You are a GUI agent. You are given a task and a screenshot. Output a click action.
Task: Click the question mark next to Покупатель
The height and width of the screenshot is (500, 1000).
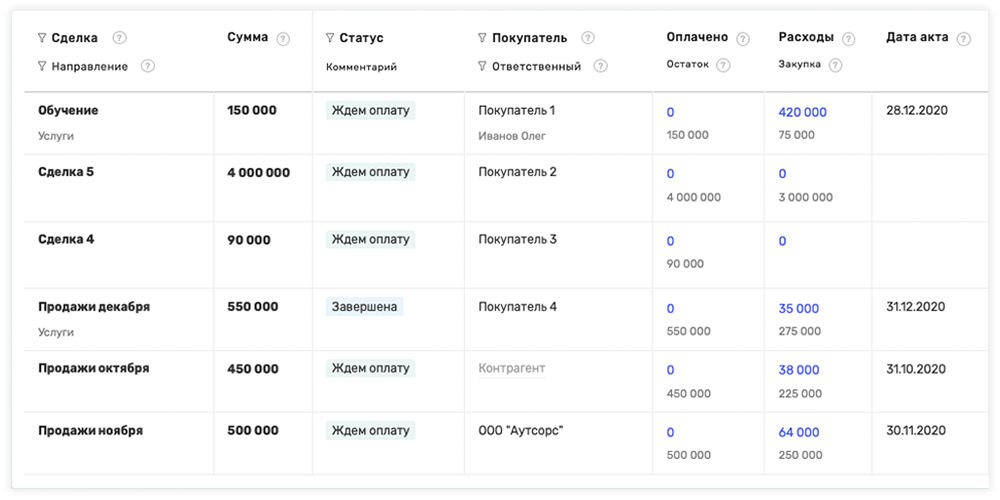(x=588, y=38)
